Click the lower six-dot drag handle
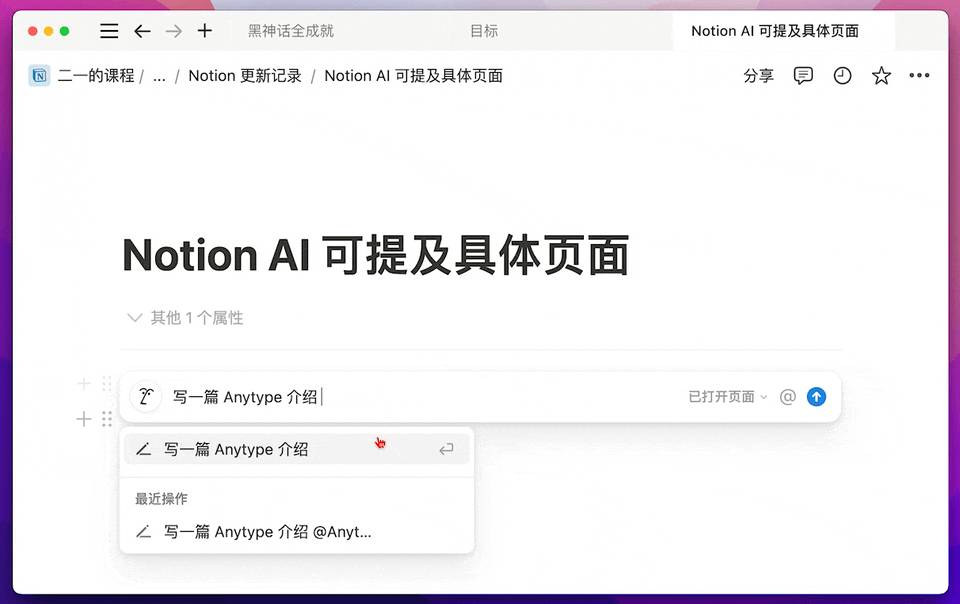The height and width of the screenshot is (604, 960). tap(107, 419)
